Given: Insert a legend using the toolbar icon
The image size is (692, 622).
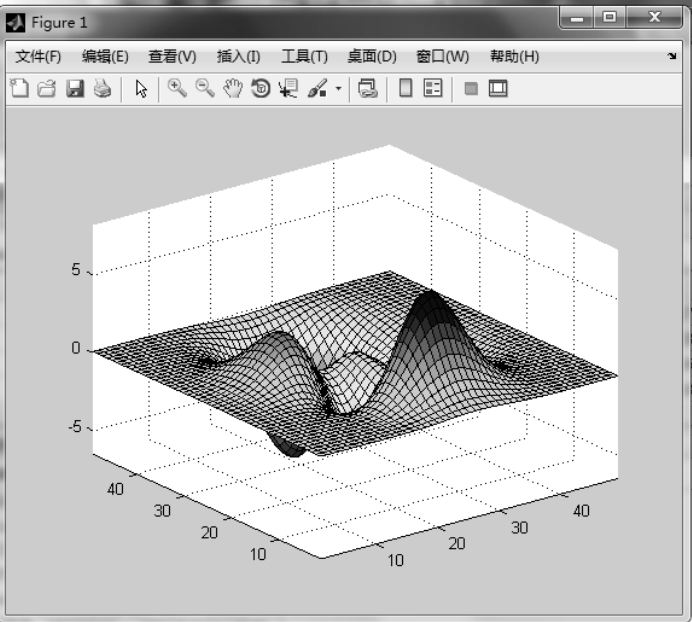Looking at the screenshot, I should (x=433, y=89).
